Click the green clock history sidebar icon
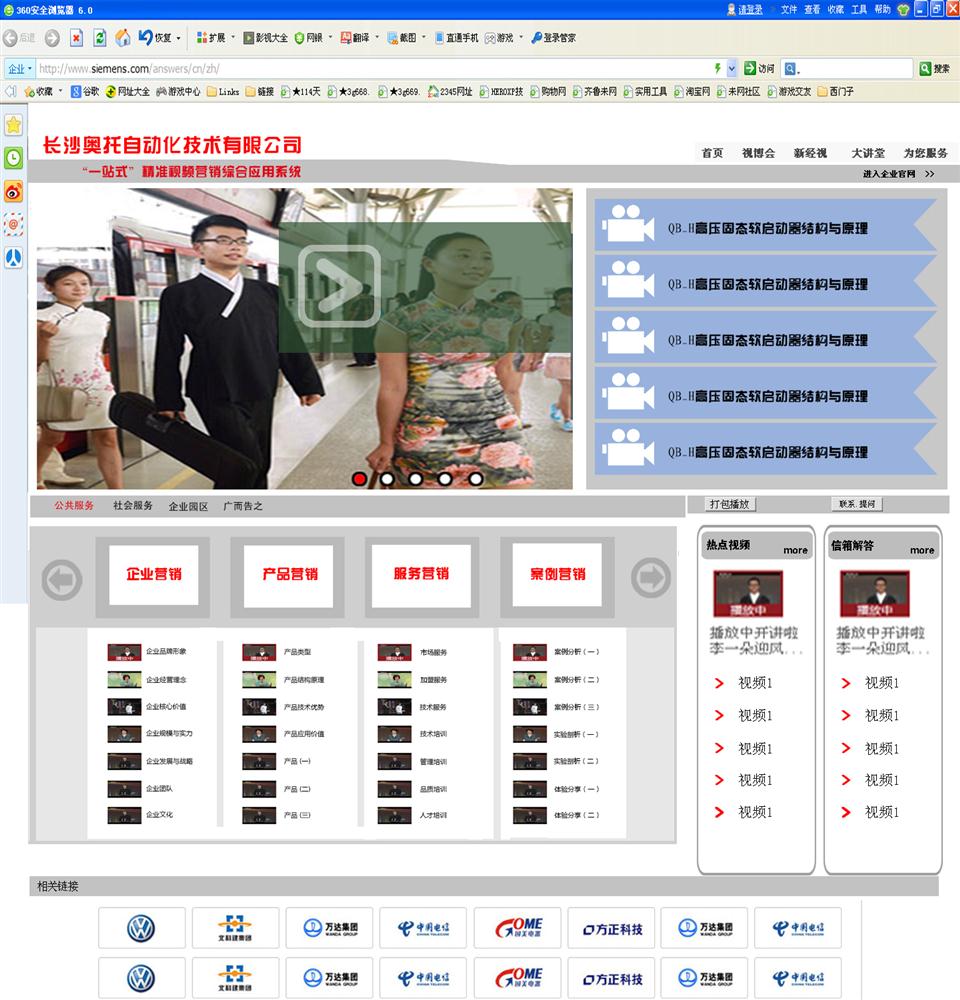The height and width of the screenshot is (1000, 960). coord(13,158)
